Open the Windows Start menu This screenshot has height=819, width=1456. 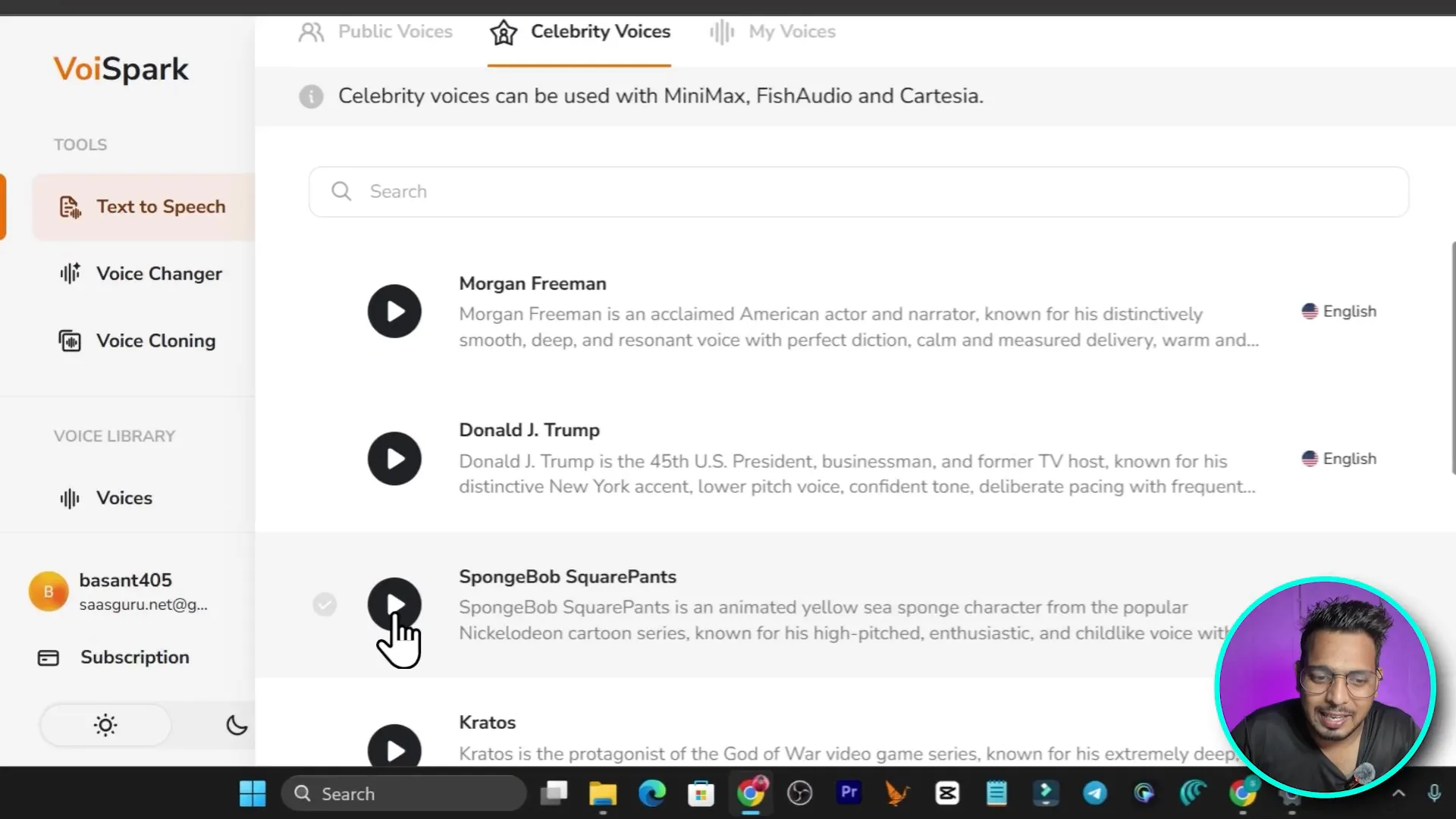point(253,794)
